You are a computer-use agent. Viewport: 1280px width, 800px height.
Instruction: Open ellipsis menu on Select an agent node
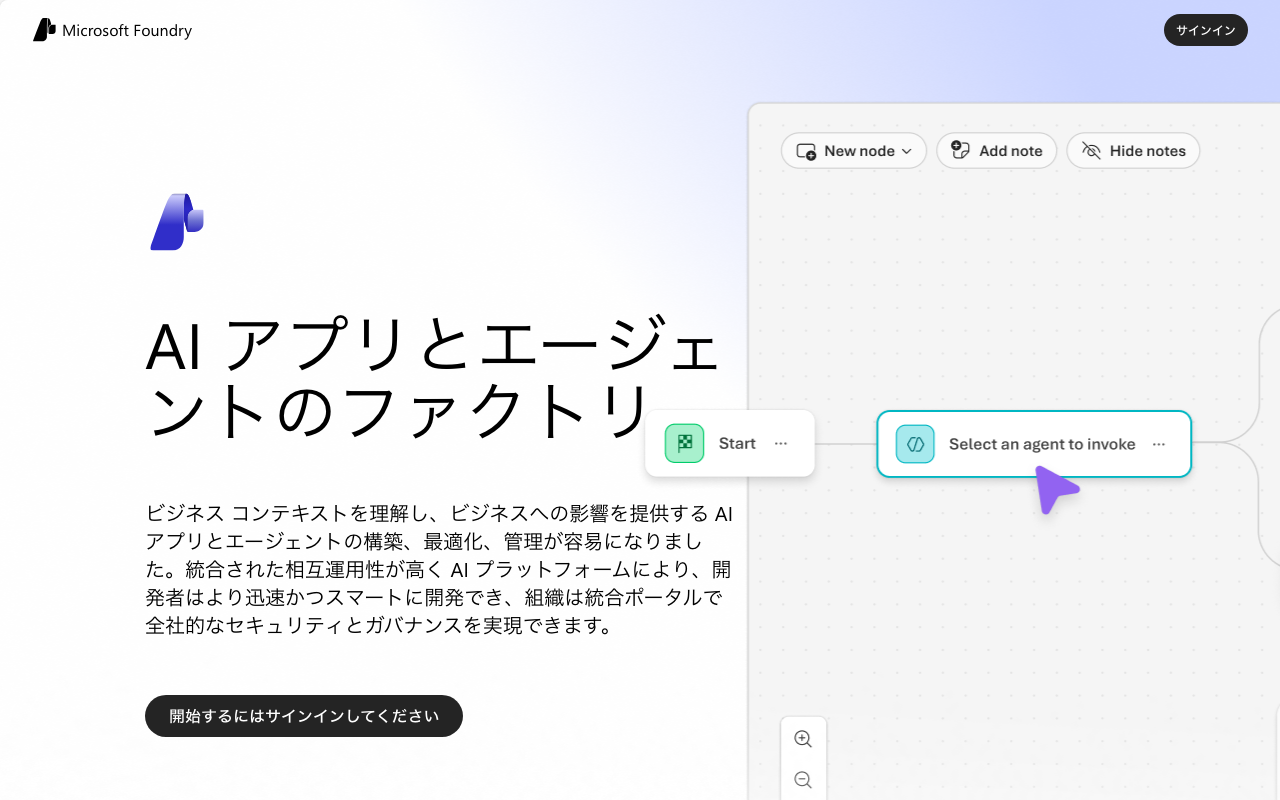[1159, 444]
